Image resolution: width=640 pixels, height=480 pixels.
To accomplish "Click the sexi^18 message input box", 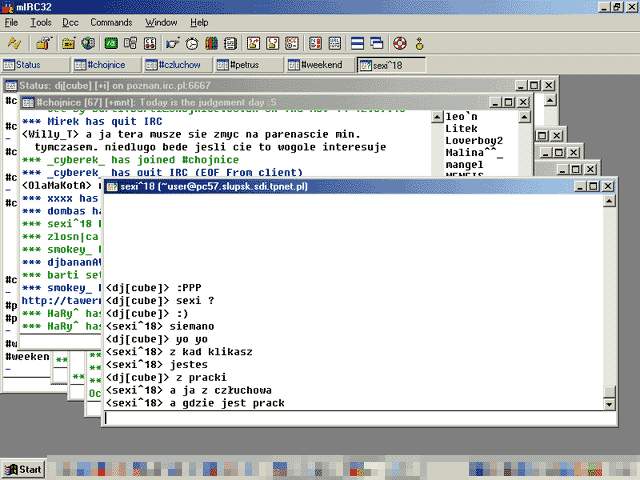I will 358,418.
